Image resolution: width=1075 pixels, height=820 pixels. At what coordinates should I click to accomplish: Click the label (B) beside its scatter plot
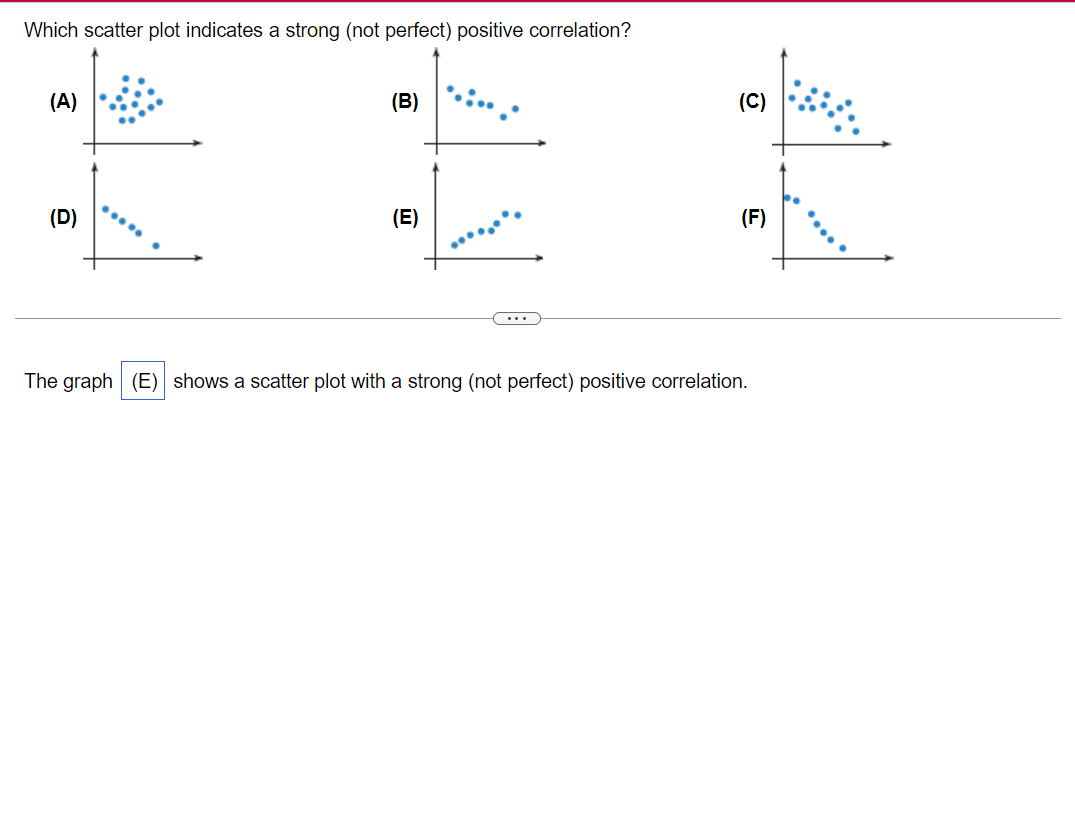tap(404, 101)
